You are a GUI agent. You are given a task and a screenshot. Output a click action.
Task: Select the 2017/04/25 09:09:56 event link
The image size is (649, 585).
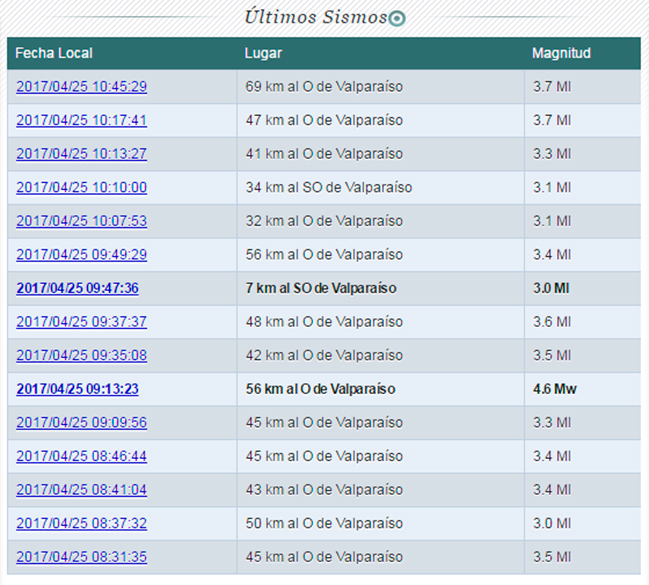click(x=81, y=422)
